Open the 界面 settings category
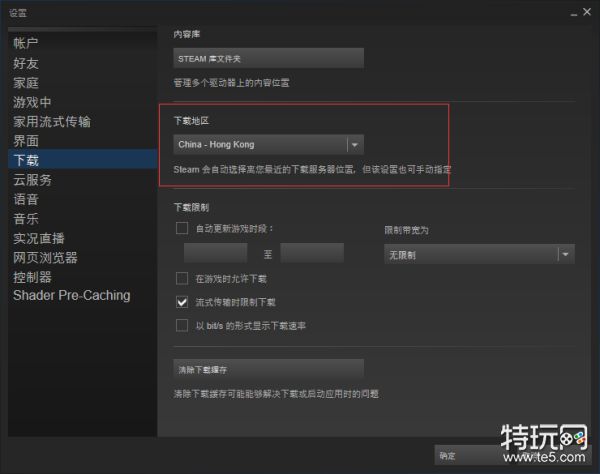The width and height of the screenshot is (600, 474). click(26, 141)
